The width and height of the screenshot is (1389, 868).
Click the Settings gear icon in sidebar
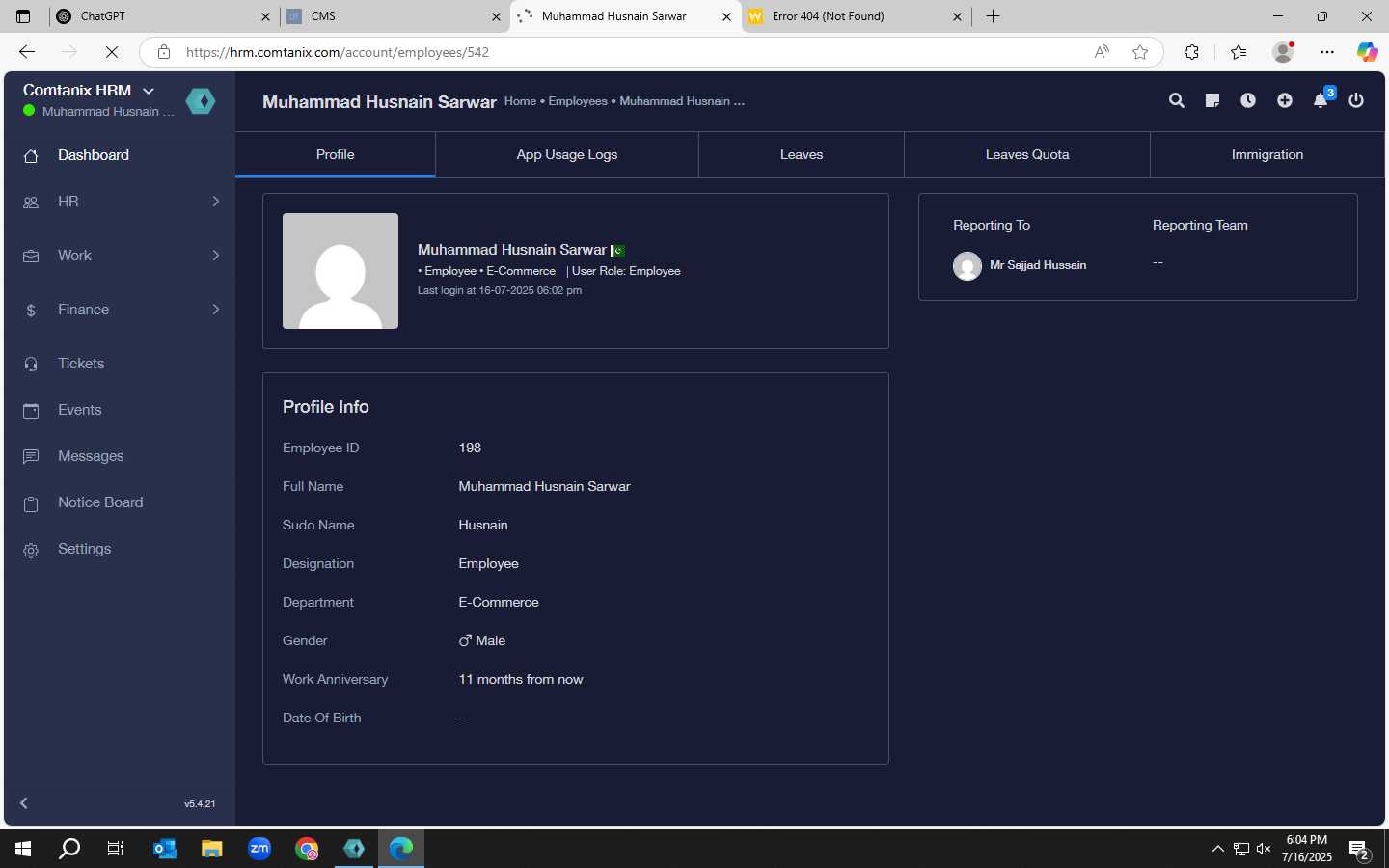click(31, 550)
